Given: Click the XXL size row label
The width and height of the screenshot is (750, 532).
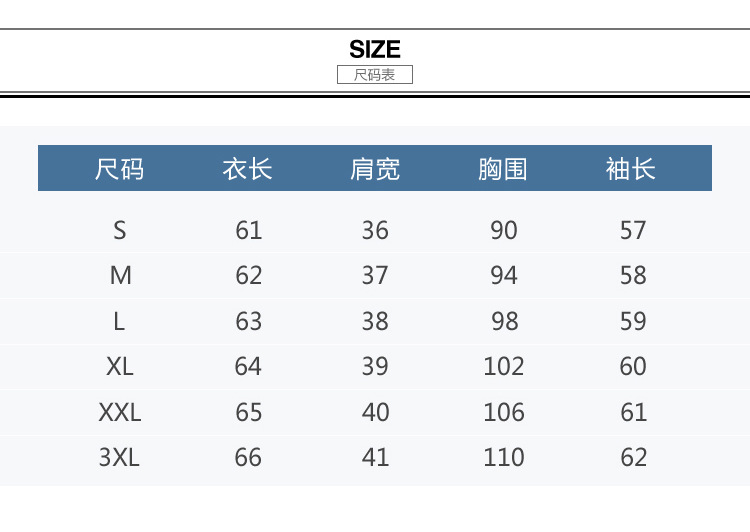Looking at the screenshot, I should (120, 412).
